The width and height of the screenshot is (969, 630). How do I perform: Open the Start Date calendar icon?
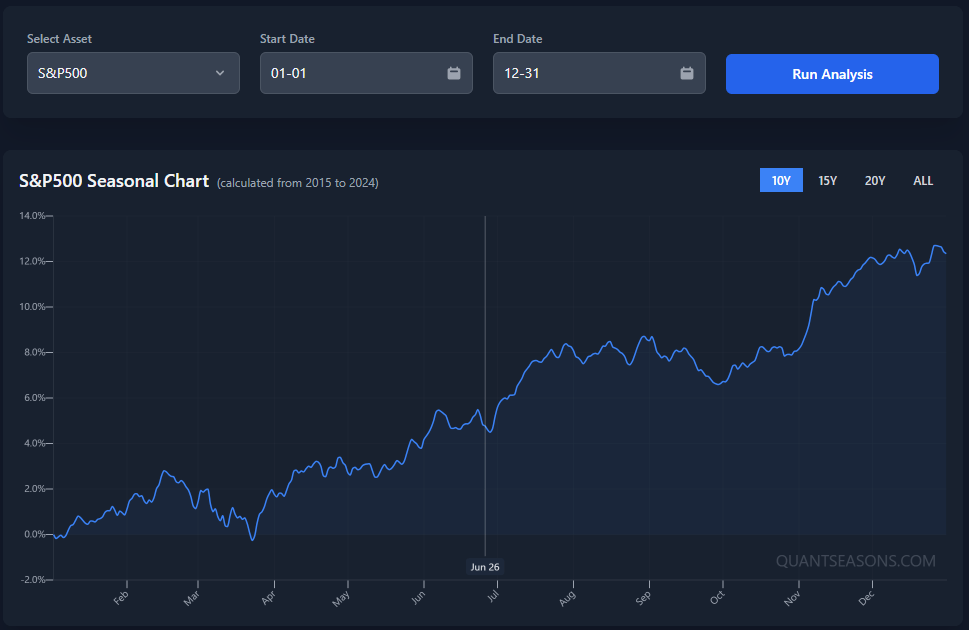point(454,73)
